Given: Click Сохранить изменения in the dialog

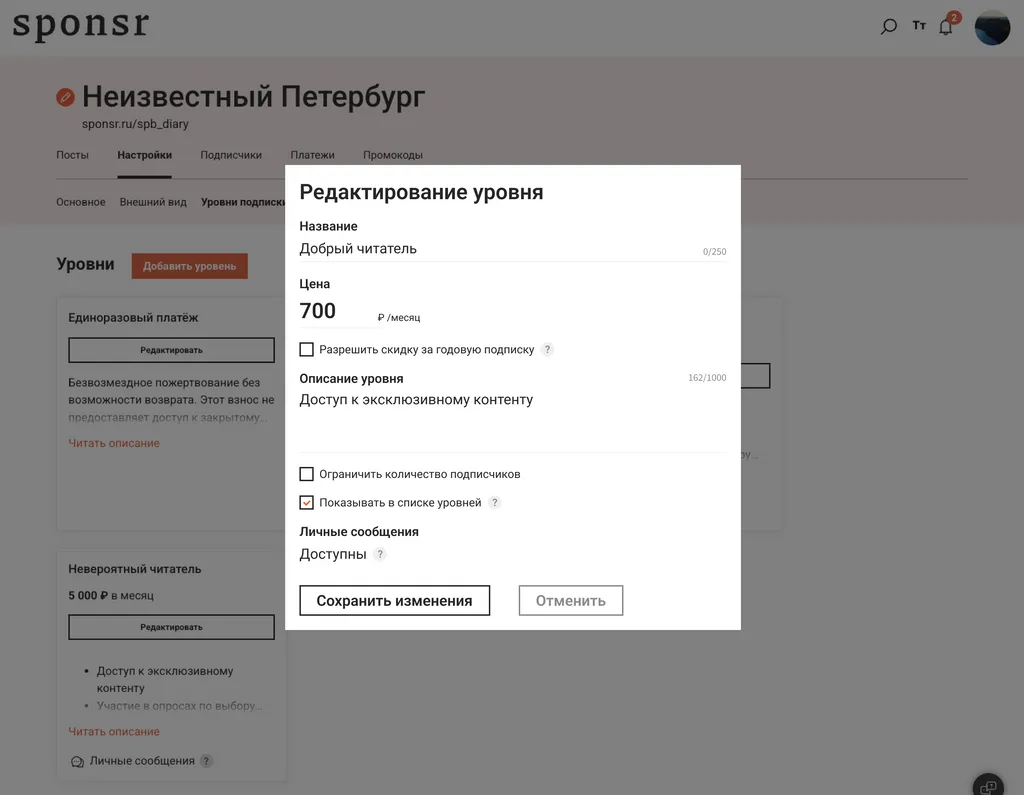Looking at the screenshot, I should pyautogui.click(x=394, y=600).
